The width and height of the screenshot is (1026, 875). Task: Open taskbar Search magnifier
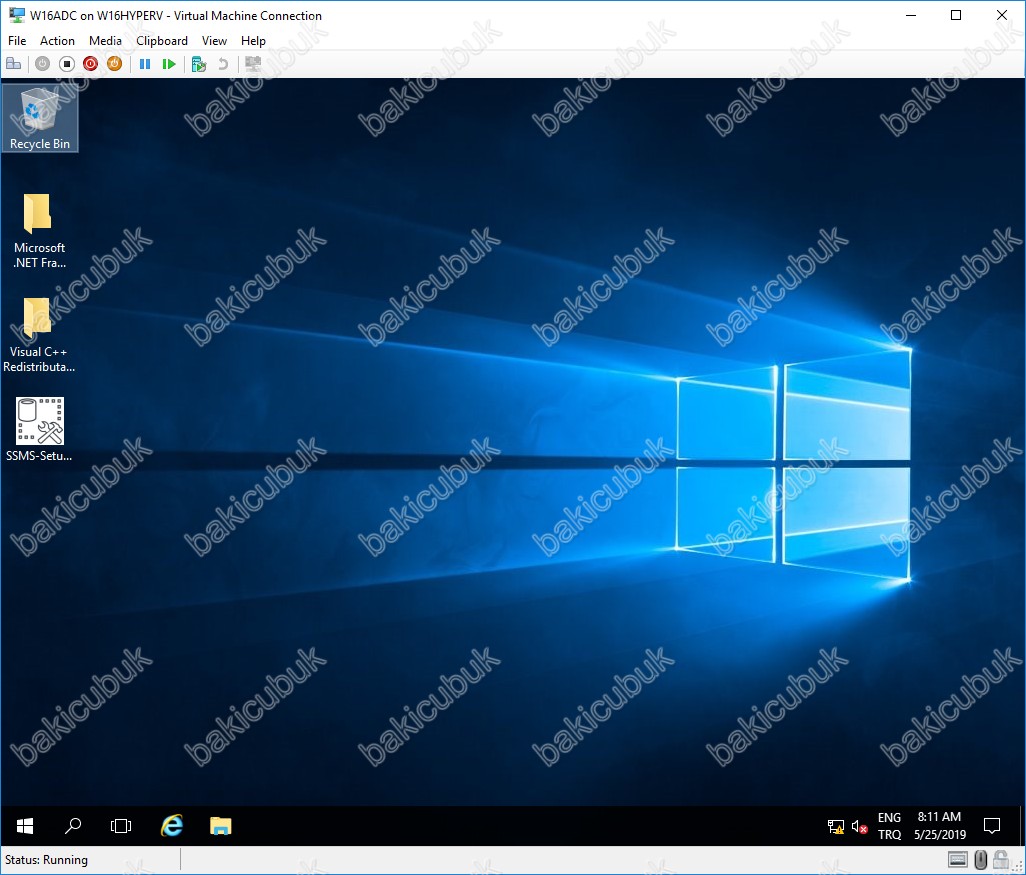73,826
